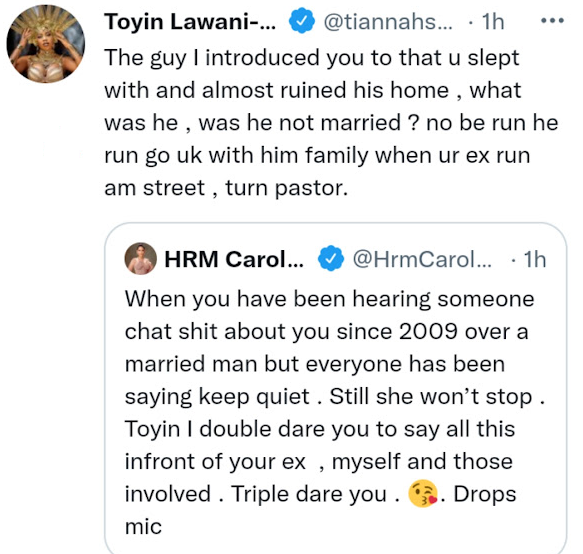Click the @HrmCarol handle
This screenshot has height=554, width=583.
tap(422, 259)
